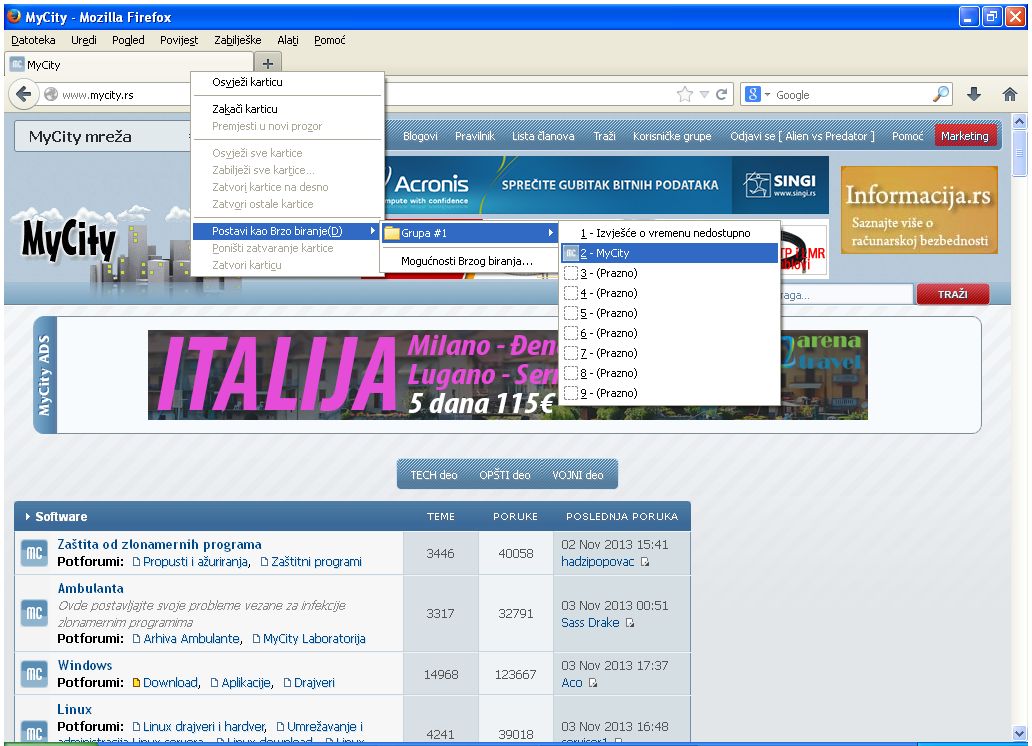1032x746 pixels.
Task: Open the Alati menu
Action: coord(288,40)
